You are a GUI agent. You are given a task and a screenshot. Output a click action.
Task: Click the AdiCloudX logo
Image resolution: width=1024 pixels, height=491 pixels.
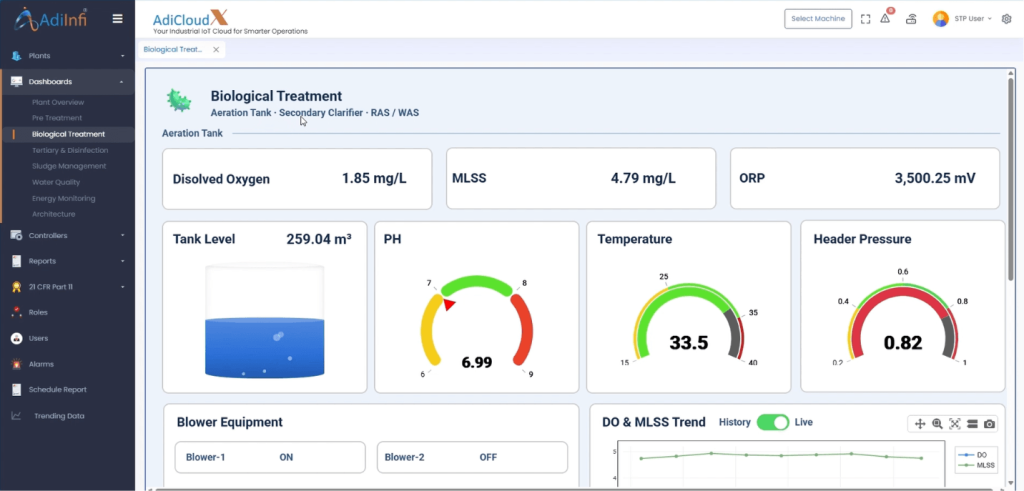coord(230,22)
